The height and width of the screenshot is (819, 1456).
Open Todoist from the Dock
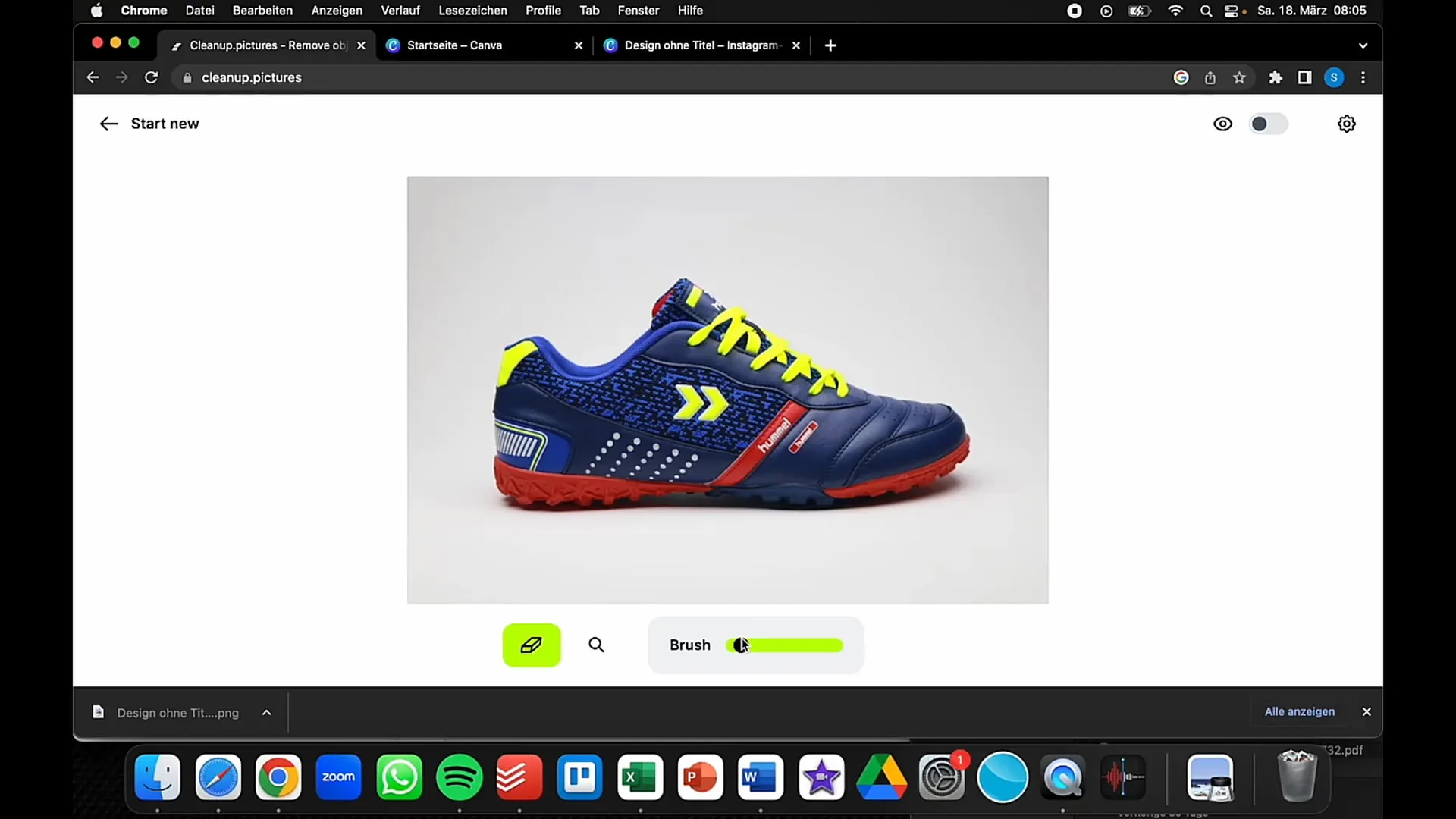pyautogui.click(x=519, y=777)
